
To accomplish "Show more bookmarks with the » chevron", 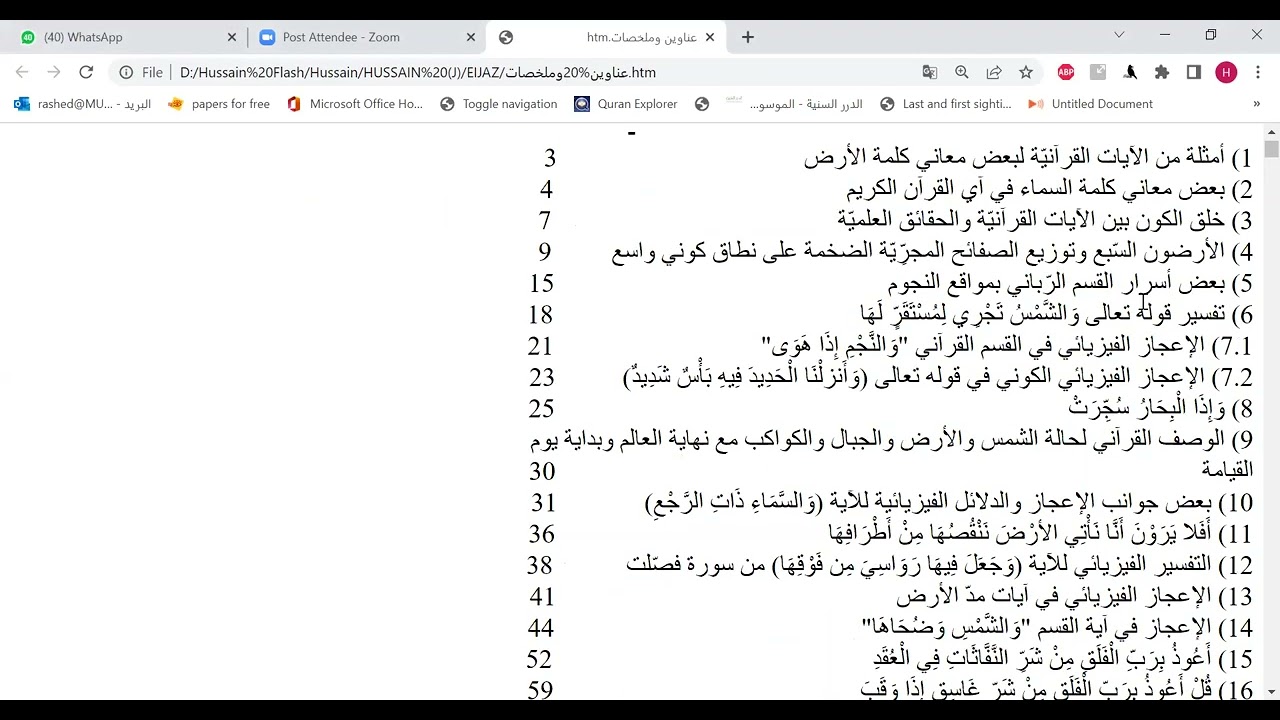I will pyautogui.click(x=1256, y=104).
